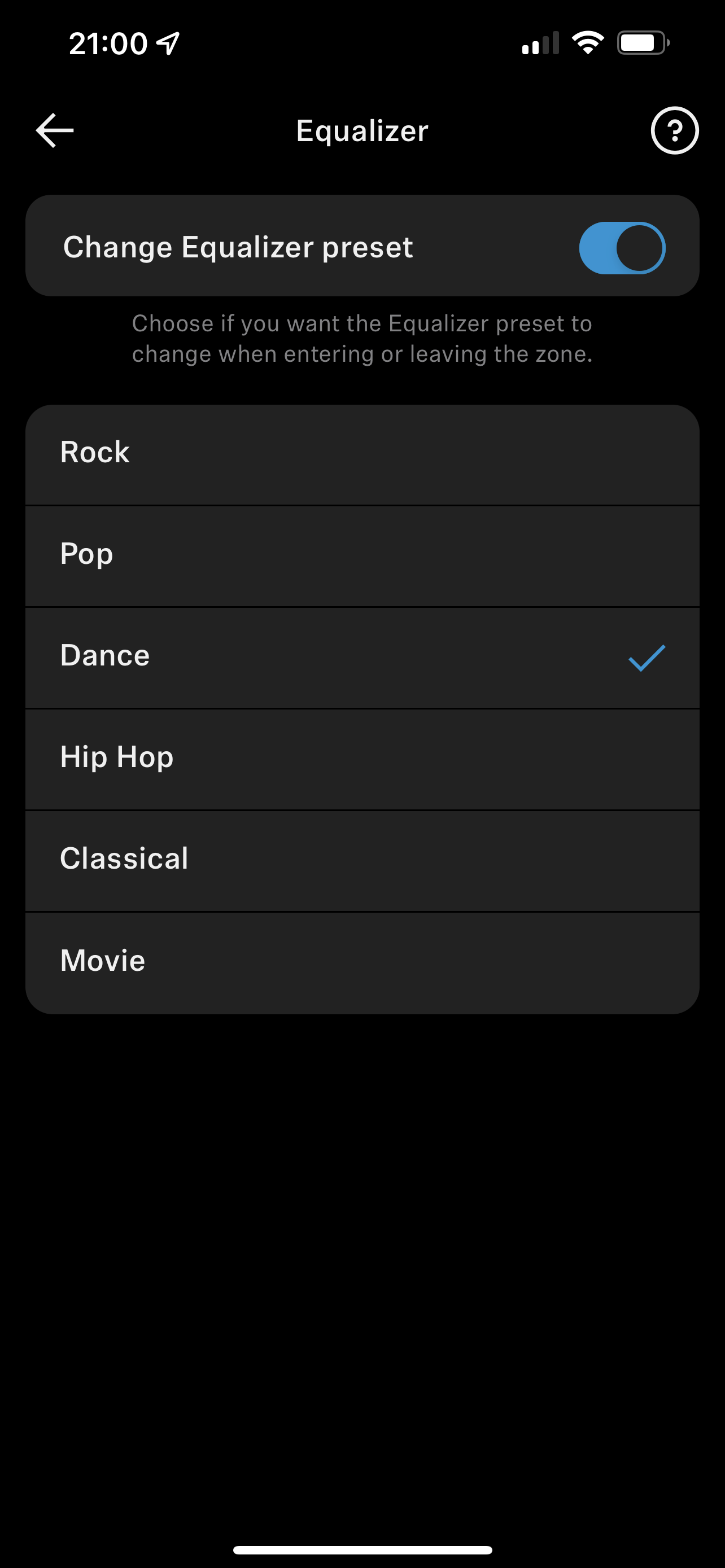Viewport: 725px width, 1568px height.
Task: Tap the blue checkmark next to Dance
Action: pos(647,658)
